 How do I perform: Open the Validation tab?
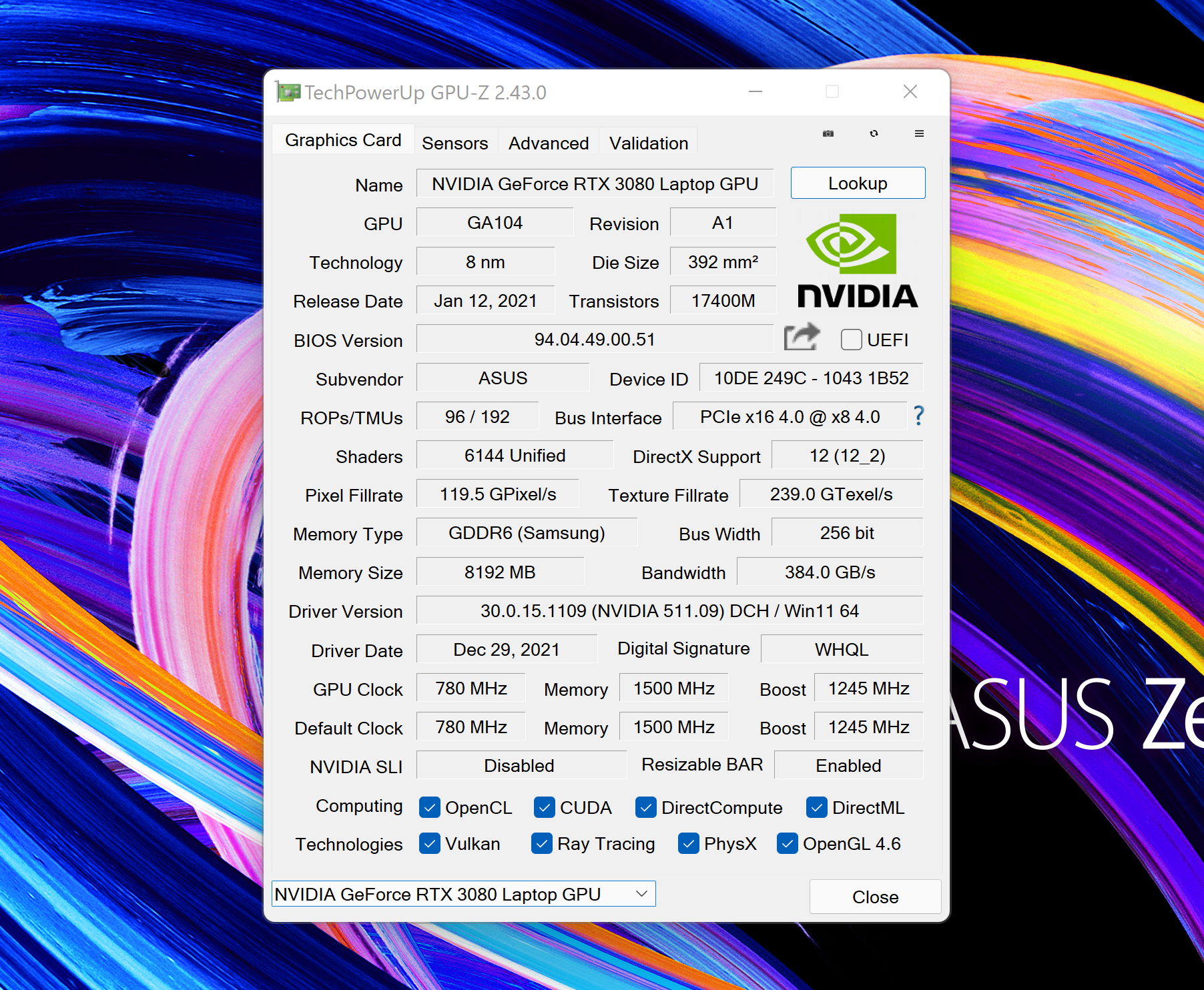649,143
